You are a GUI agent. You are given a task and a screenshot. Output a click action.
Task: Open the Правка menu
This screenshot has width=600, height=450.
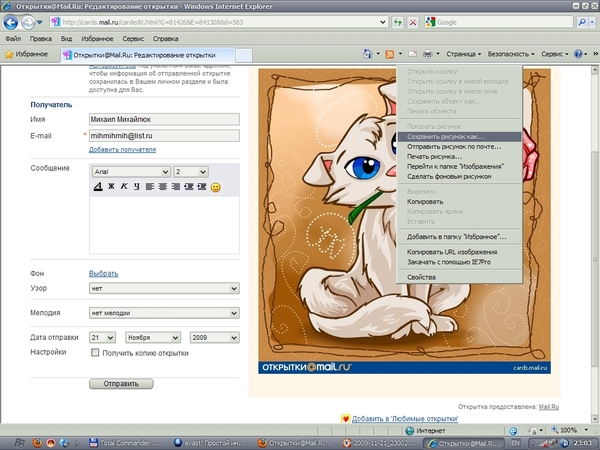(x=41, y=39)
